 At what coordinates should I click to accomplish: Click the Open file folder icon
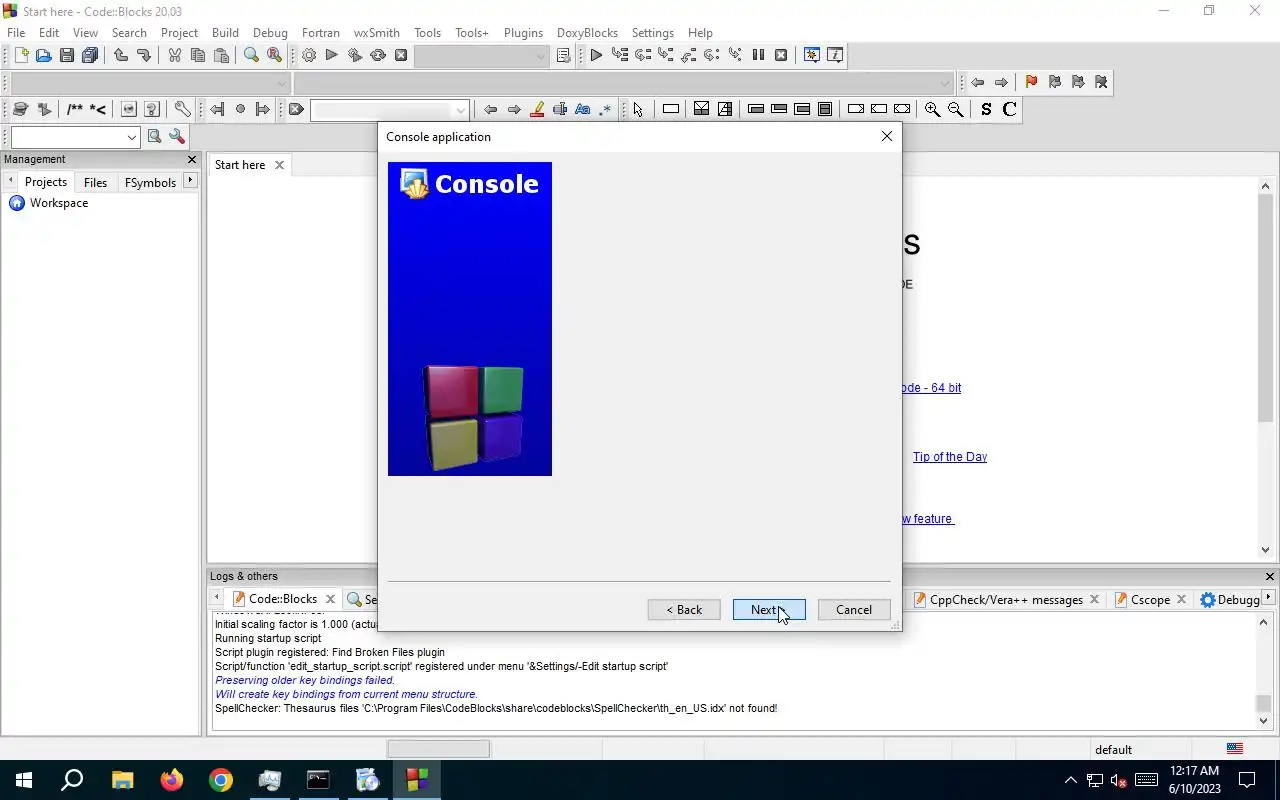[43, 56]
